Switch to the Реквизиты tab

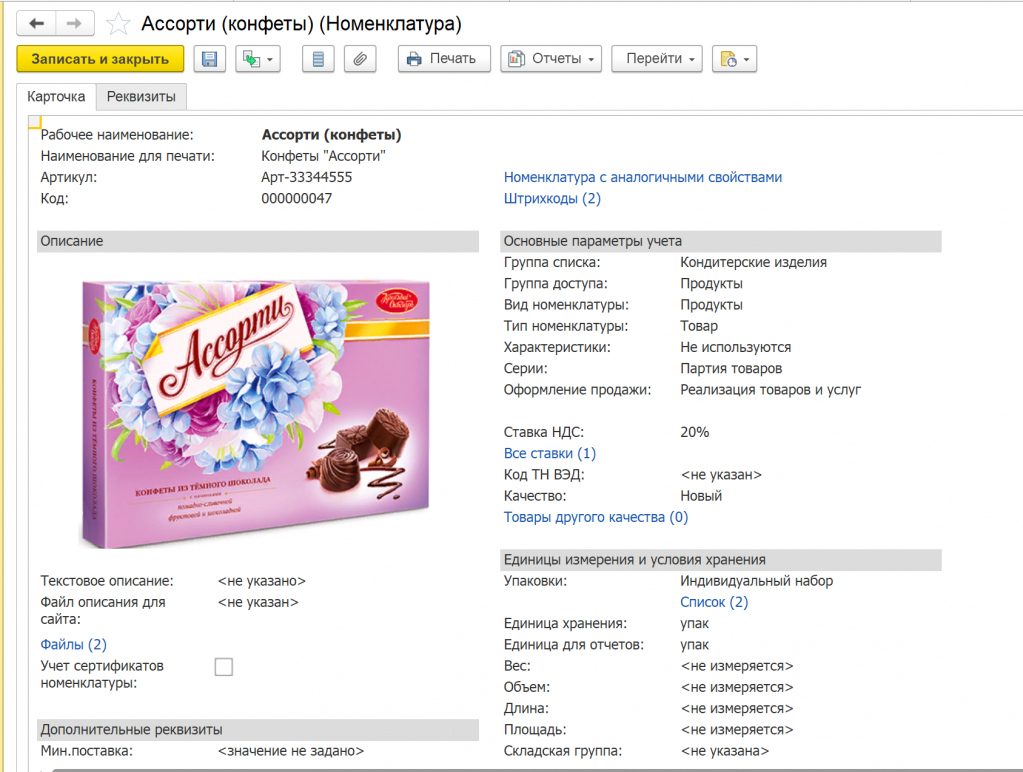tap(142, 97)
